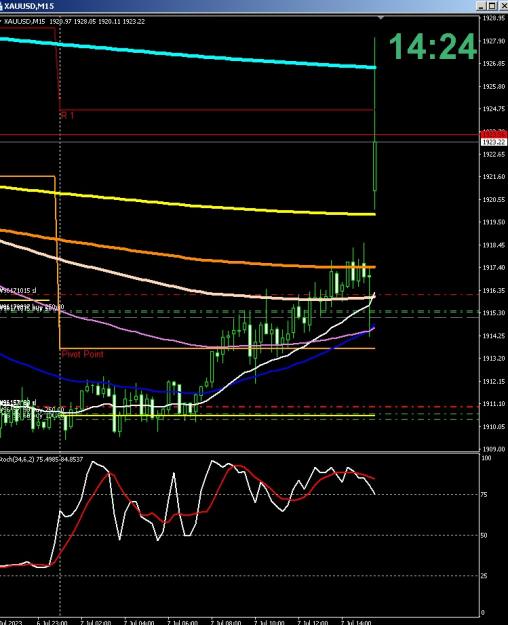Click the stochastic 25 level label

point(484,576)
